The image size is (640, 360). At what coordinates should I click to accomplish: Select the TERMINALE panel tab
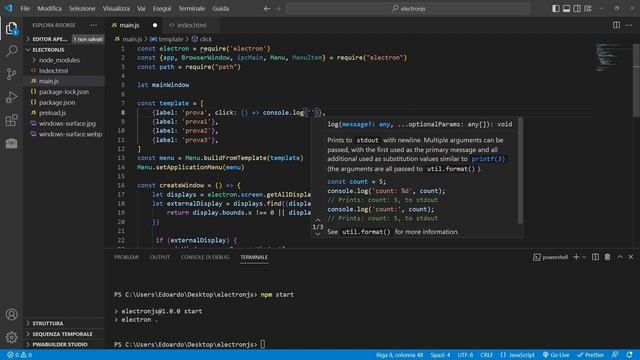254,257
